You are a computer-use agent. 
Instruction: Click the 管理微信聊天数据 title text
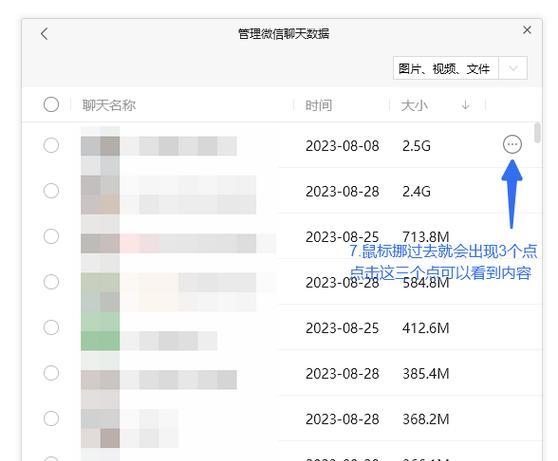(284, 34)
